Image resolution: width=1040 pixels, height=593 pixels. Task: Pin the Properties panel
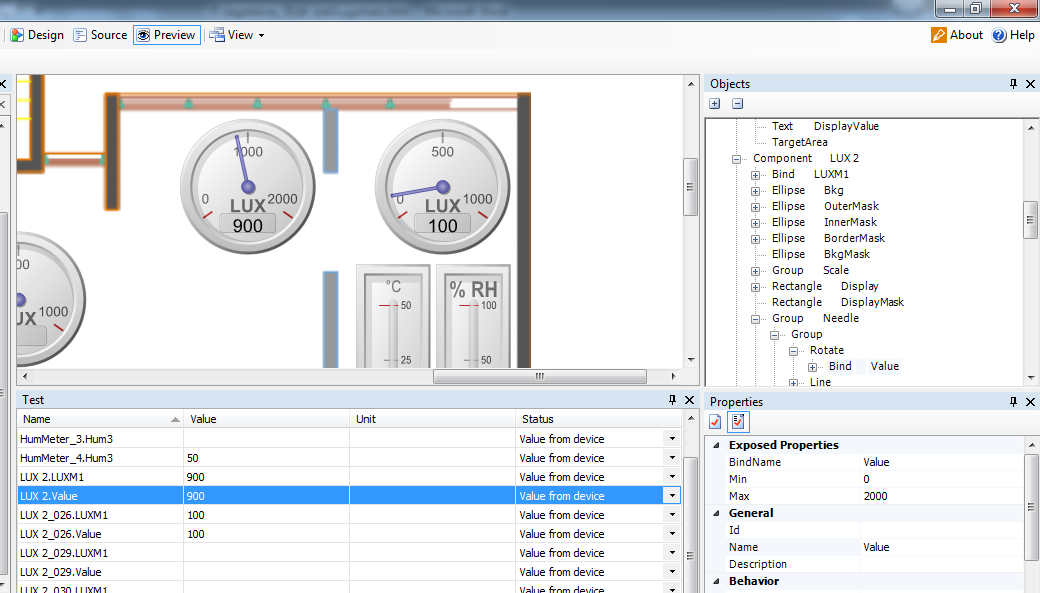click(1013, 401)
